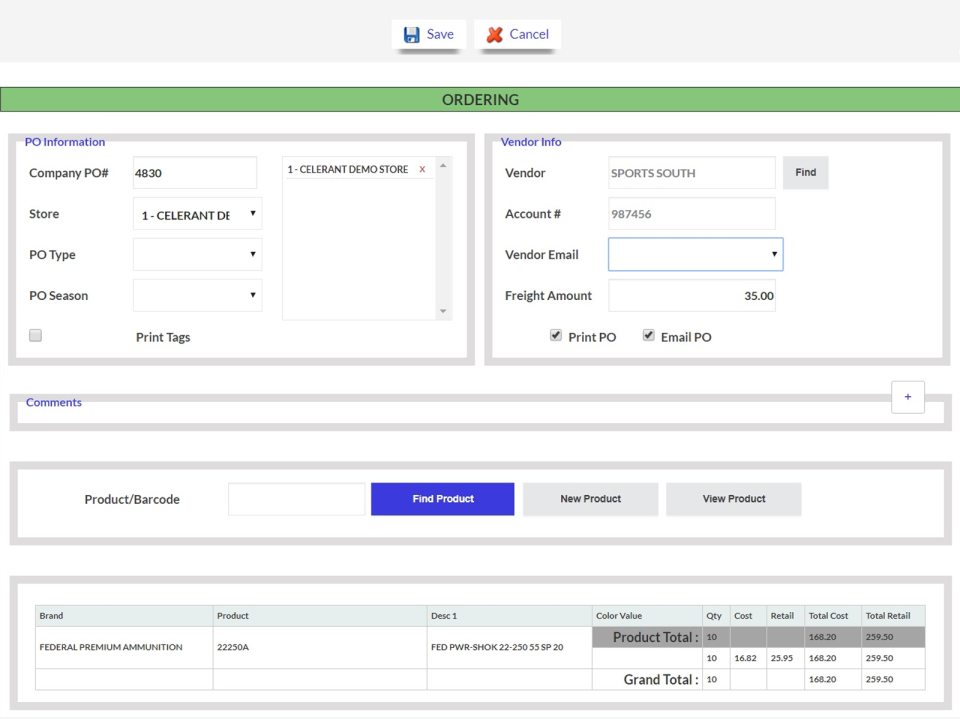Screen dimensions: 960x720
Task: Click the red X Cancel icon
Action: [x=495, y=35]
